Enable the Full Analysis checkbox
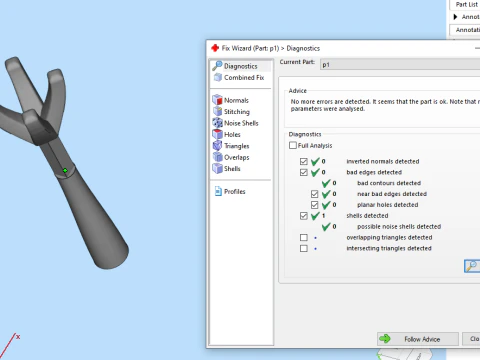Screen dimensions: 480x360 293,145
